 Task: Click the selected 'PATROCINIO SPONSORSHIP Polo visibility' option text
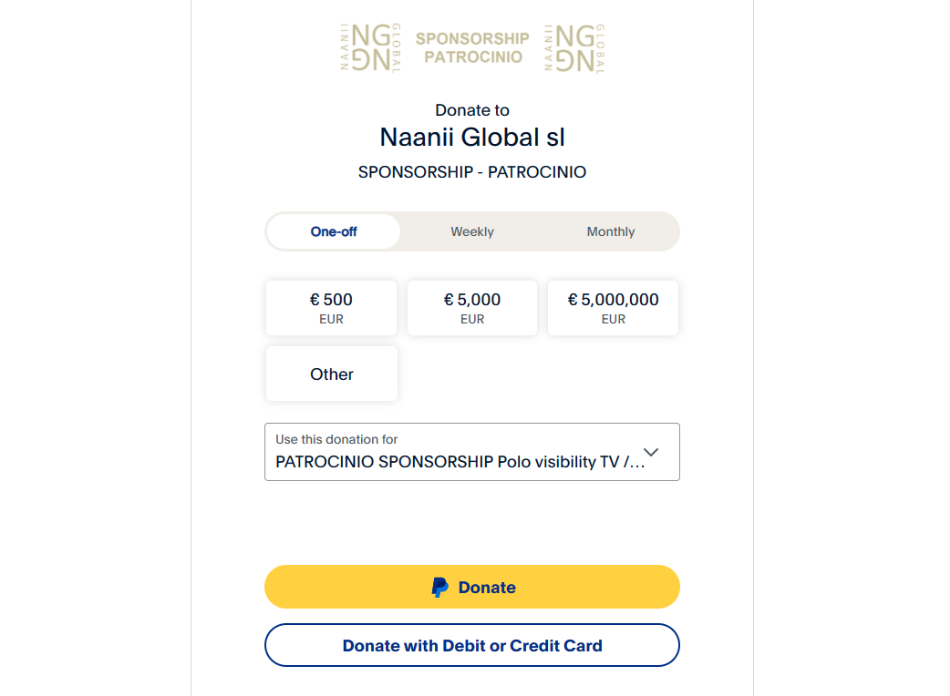(x=460, y=463)
